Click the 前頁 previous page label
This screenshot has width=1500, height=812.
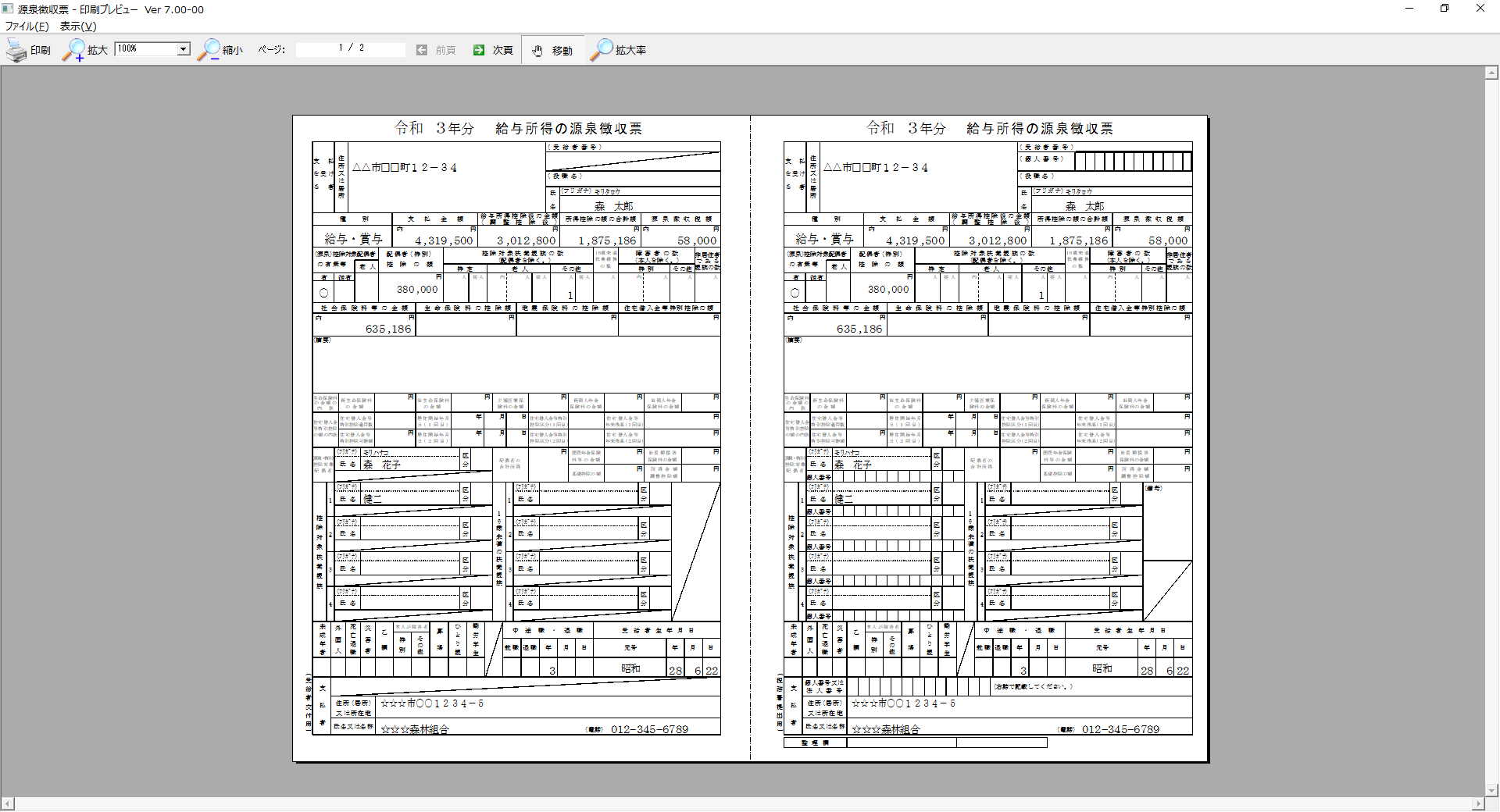point(445,50)
